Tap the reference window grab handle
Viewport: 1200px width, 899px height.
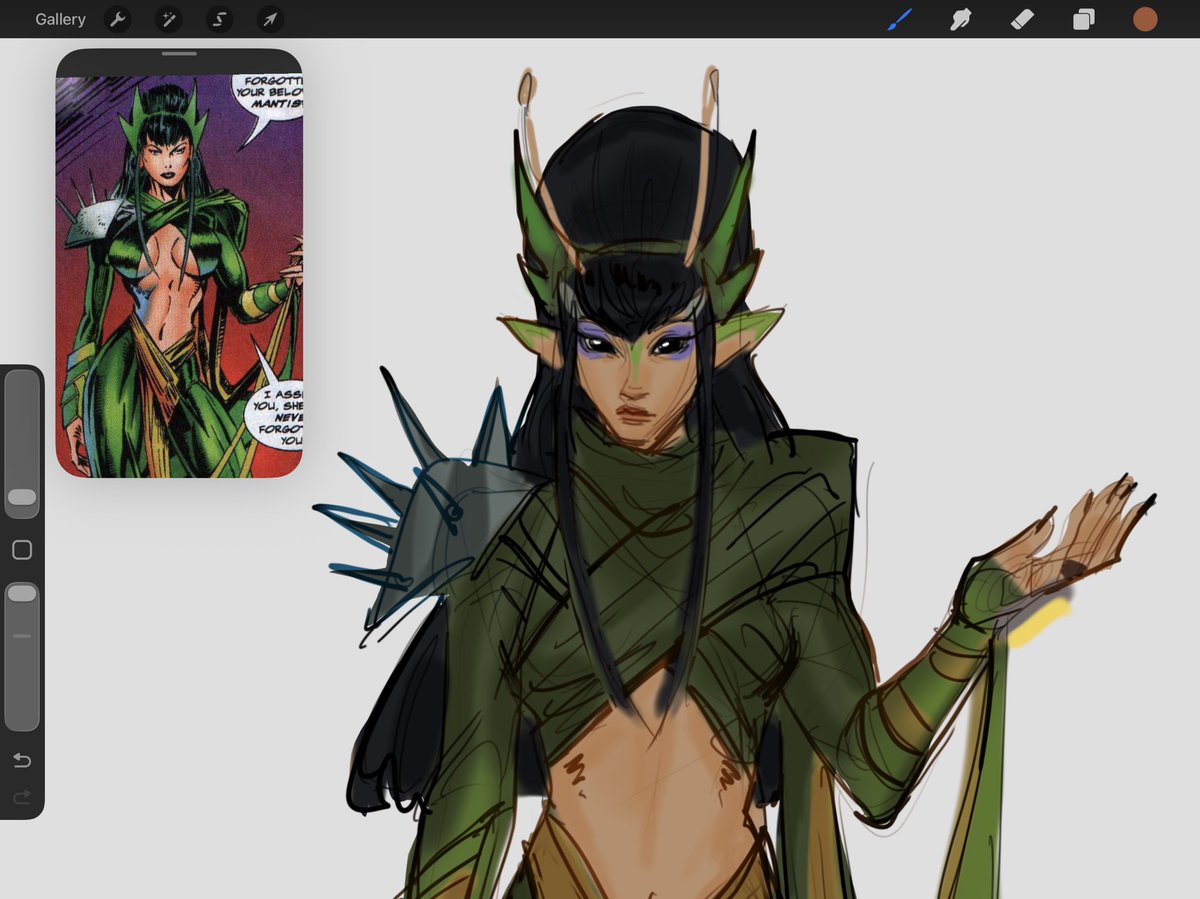[179, 53]
